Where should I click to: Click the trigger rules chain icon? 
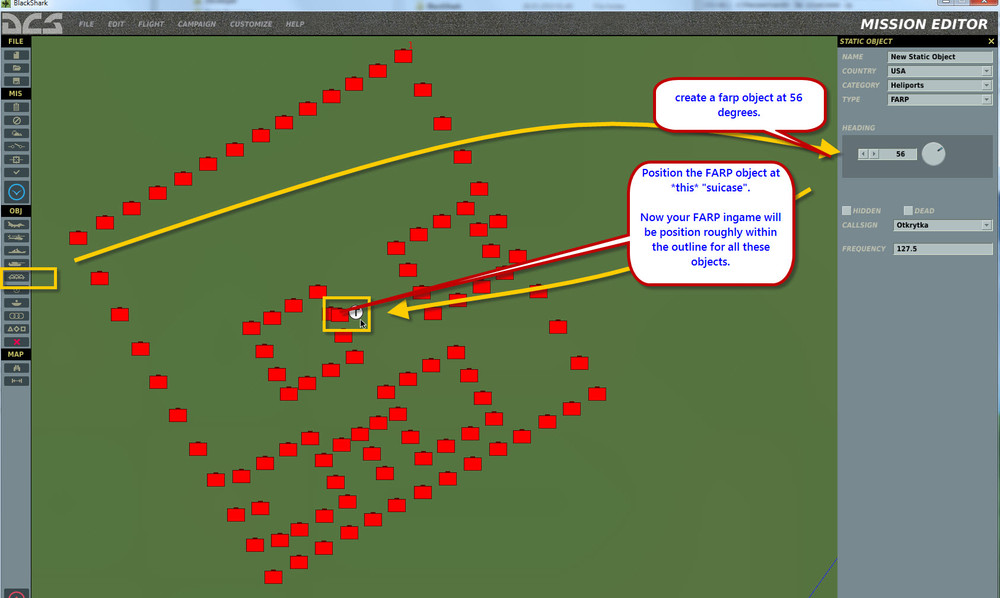16,147
